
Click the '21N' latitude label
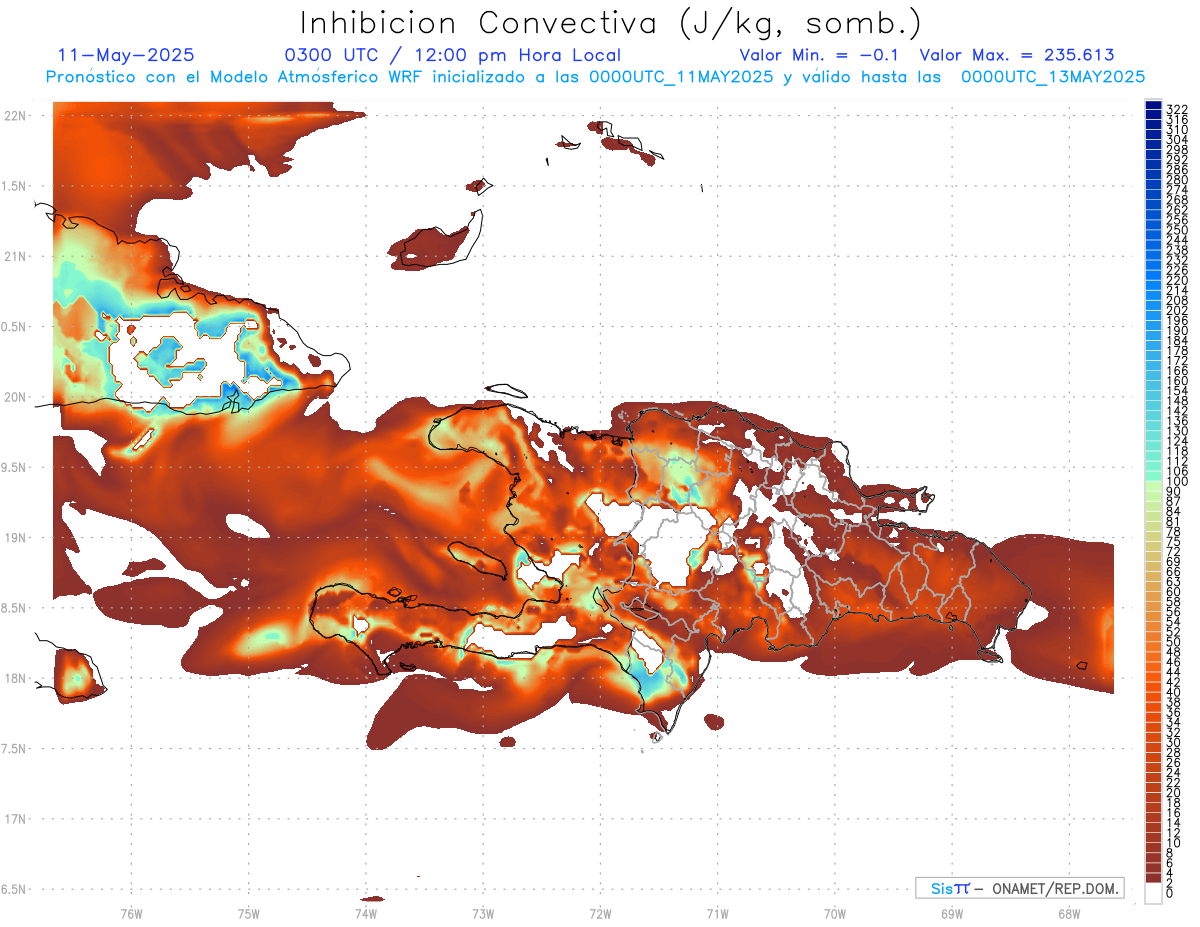pos(15,256)
